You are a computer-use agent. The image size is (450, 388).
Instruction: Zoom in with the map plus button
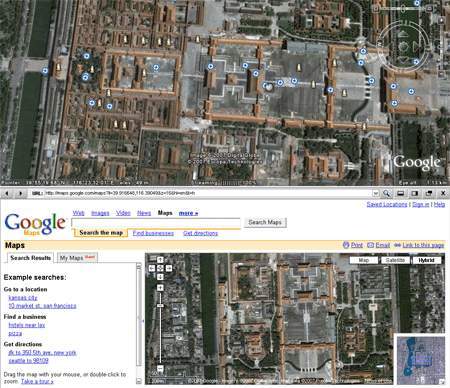click(x=160, y=288)
